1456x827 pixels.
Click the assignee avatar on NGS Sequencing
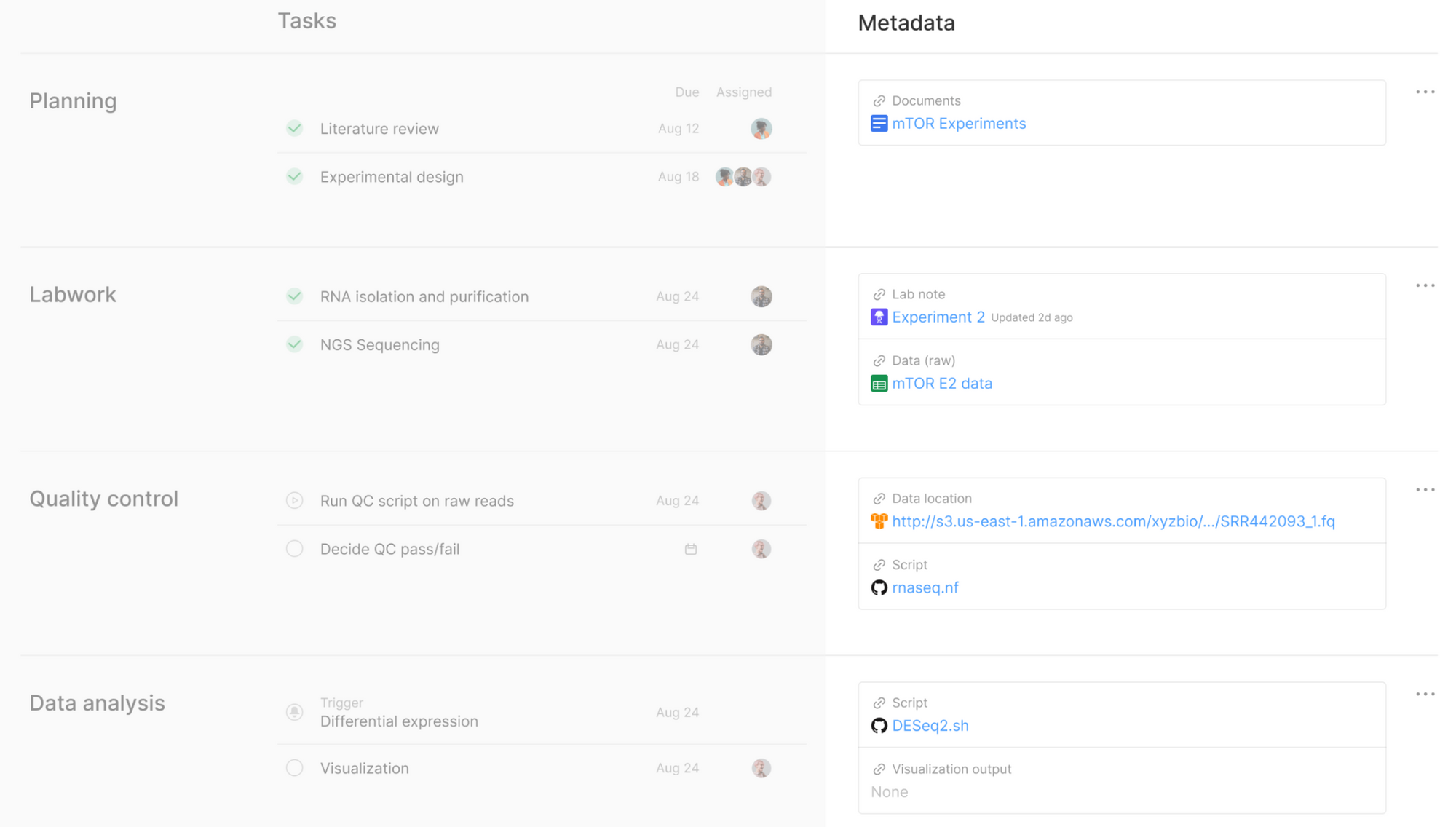(x=761, y=345)
